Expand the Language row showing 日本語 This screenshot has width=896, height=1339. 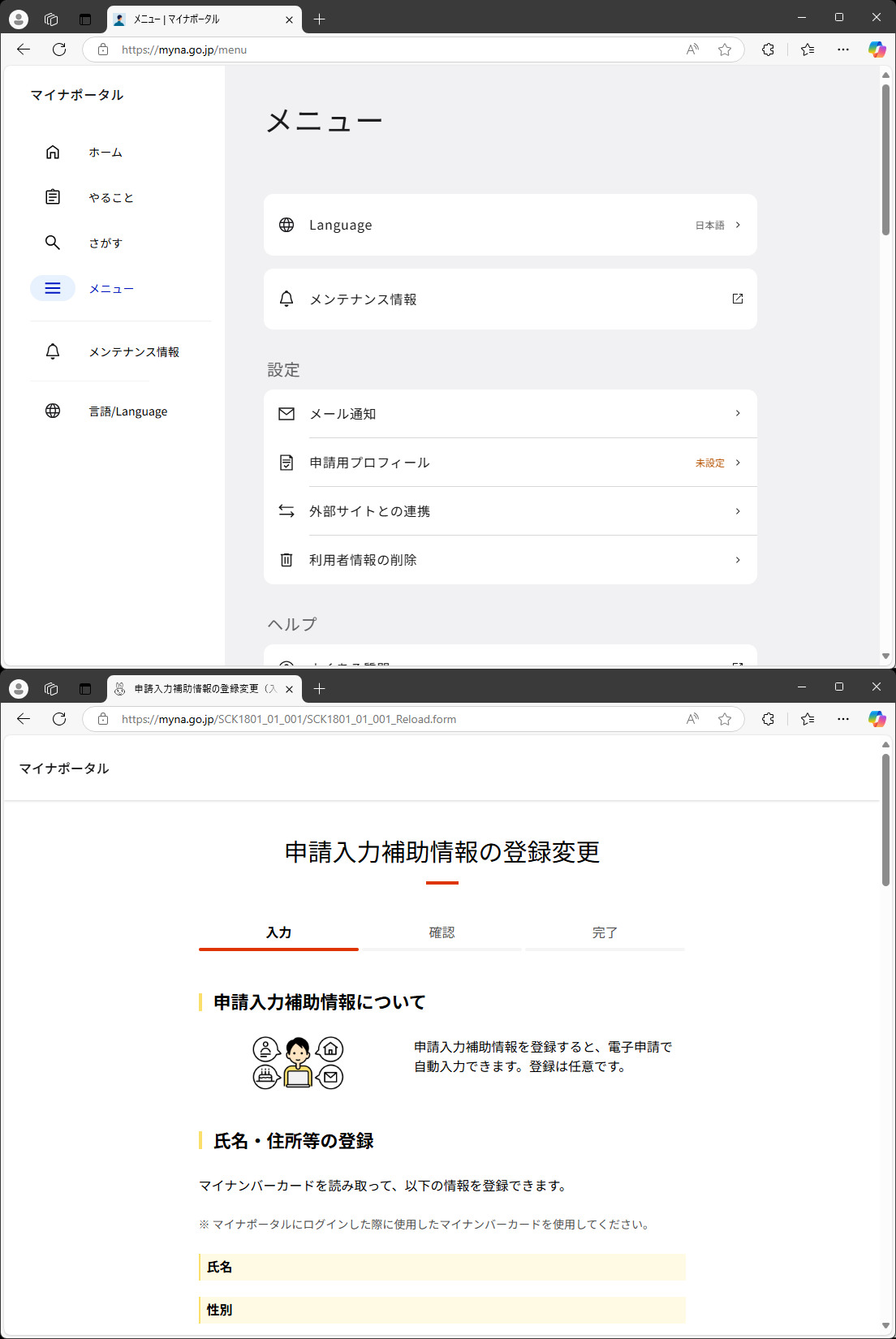coord(737,225)
